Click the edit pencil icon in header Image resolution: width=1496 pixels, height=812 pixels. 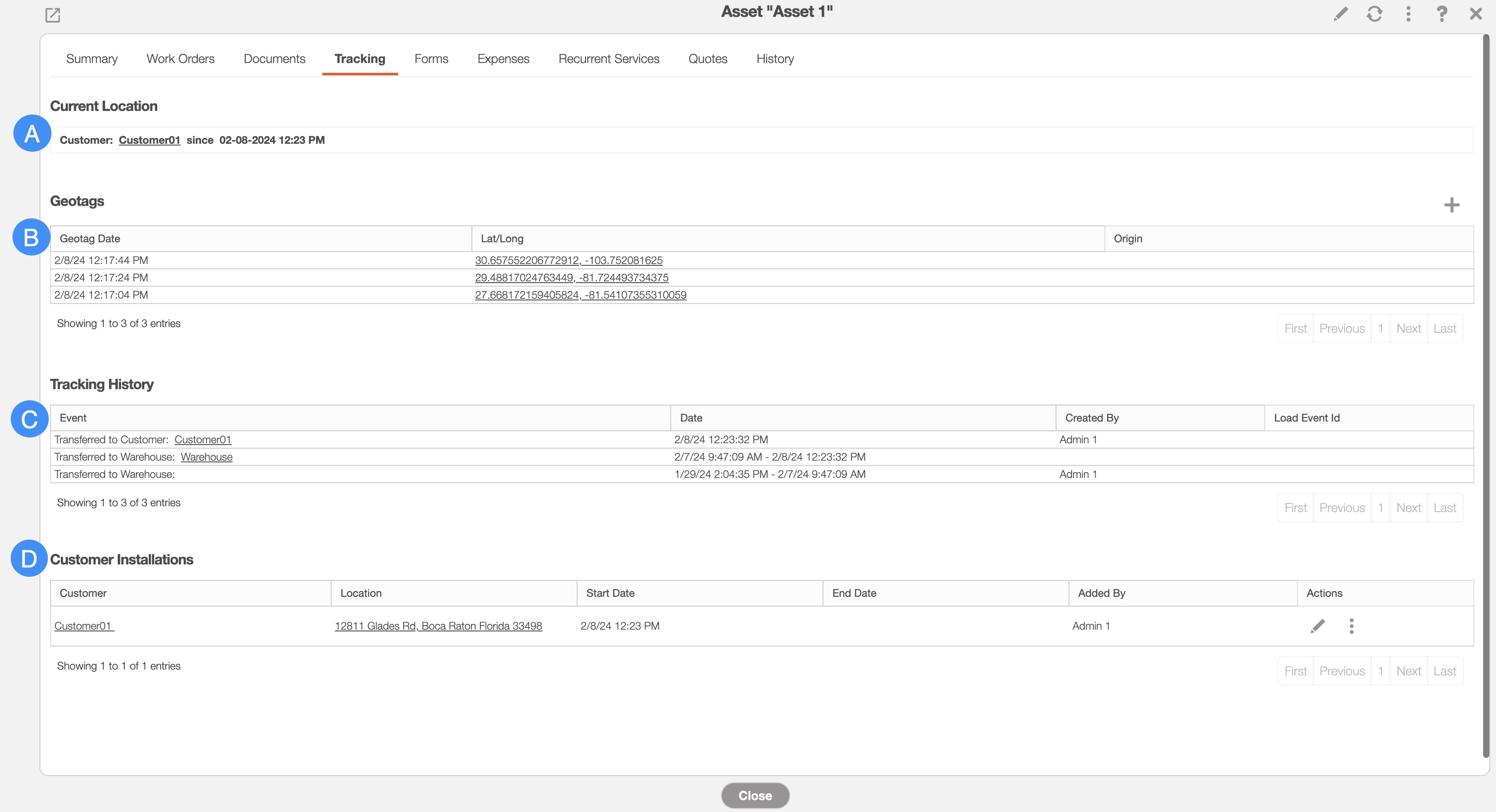[1340, 14]
